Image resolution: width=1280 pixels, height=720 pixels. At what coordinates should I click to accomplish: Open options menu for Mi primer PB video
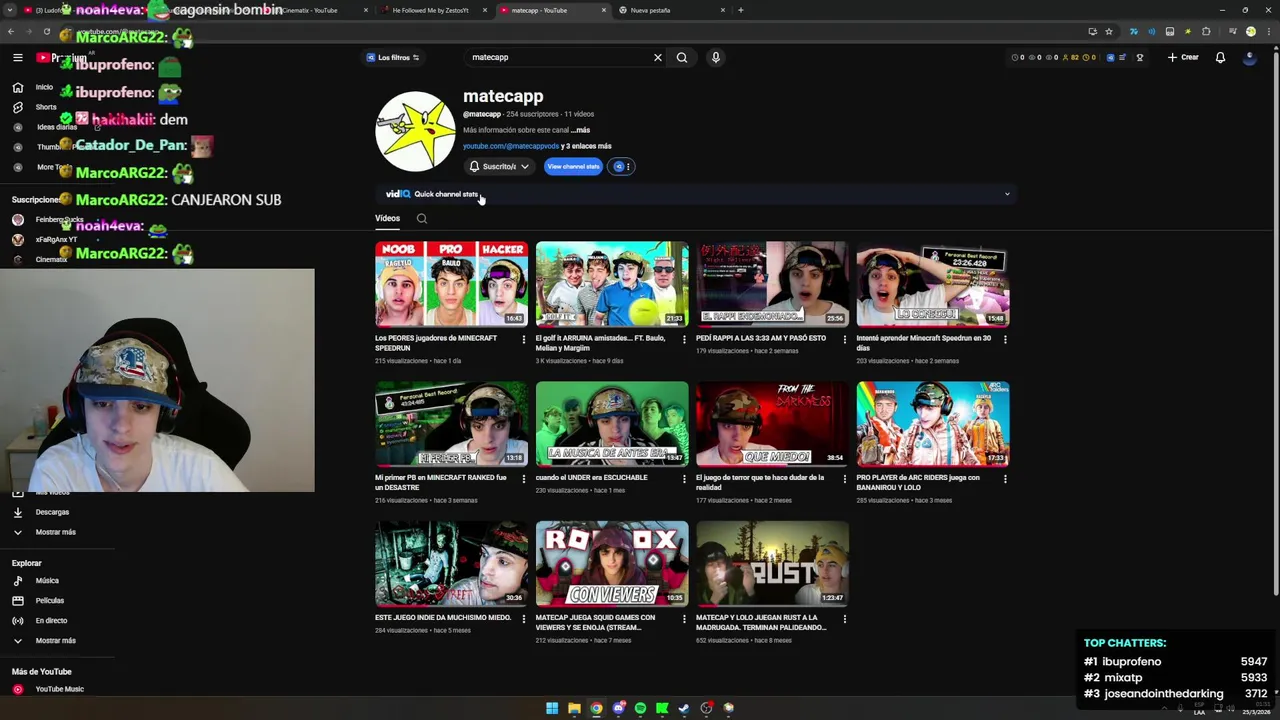pos(523,479)
